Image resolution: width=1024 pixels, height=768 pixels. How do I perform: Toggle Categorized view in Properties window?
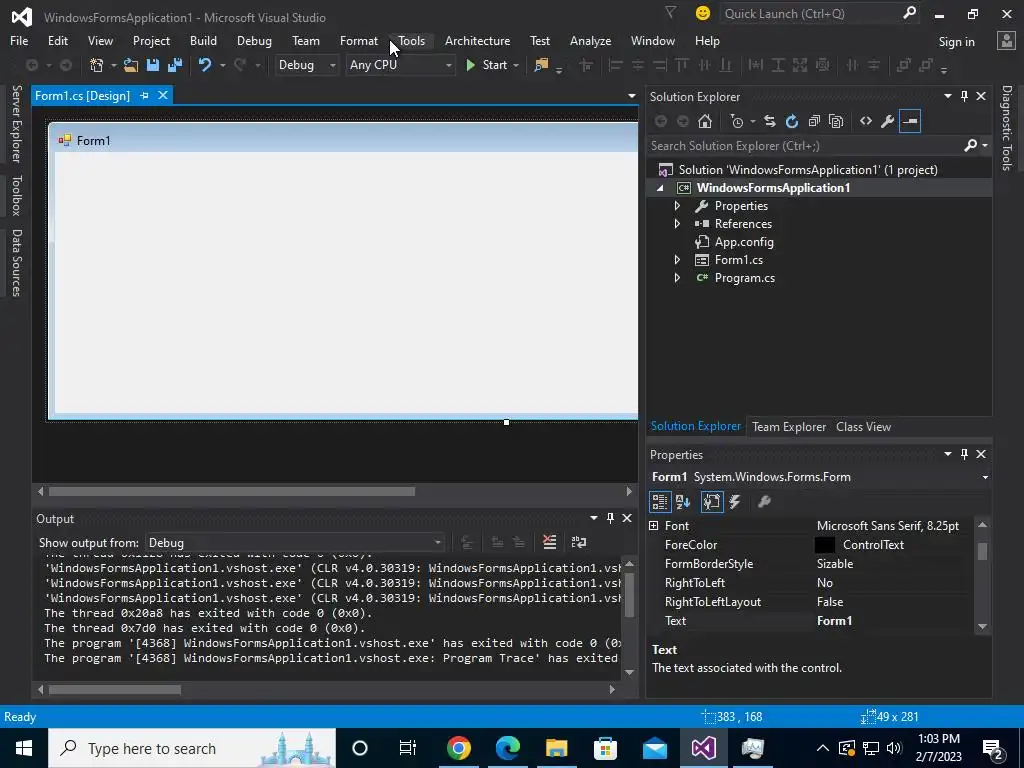click(660, 502)
